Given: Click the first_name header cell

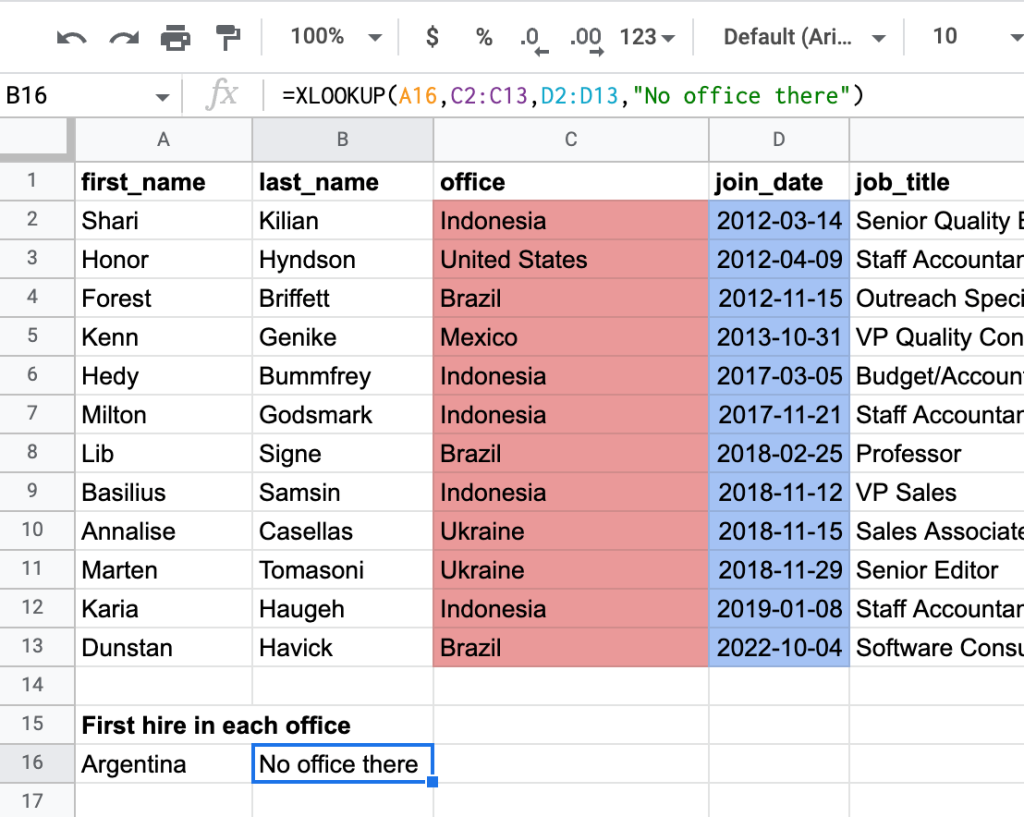Looking at the screenshot, I should click(163, 182).
